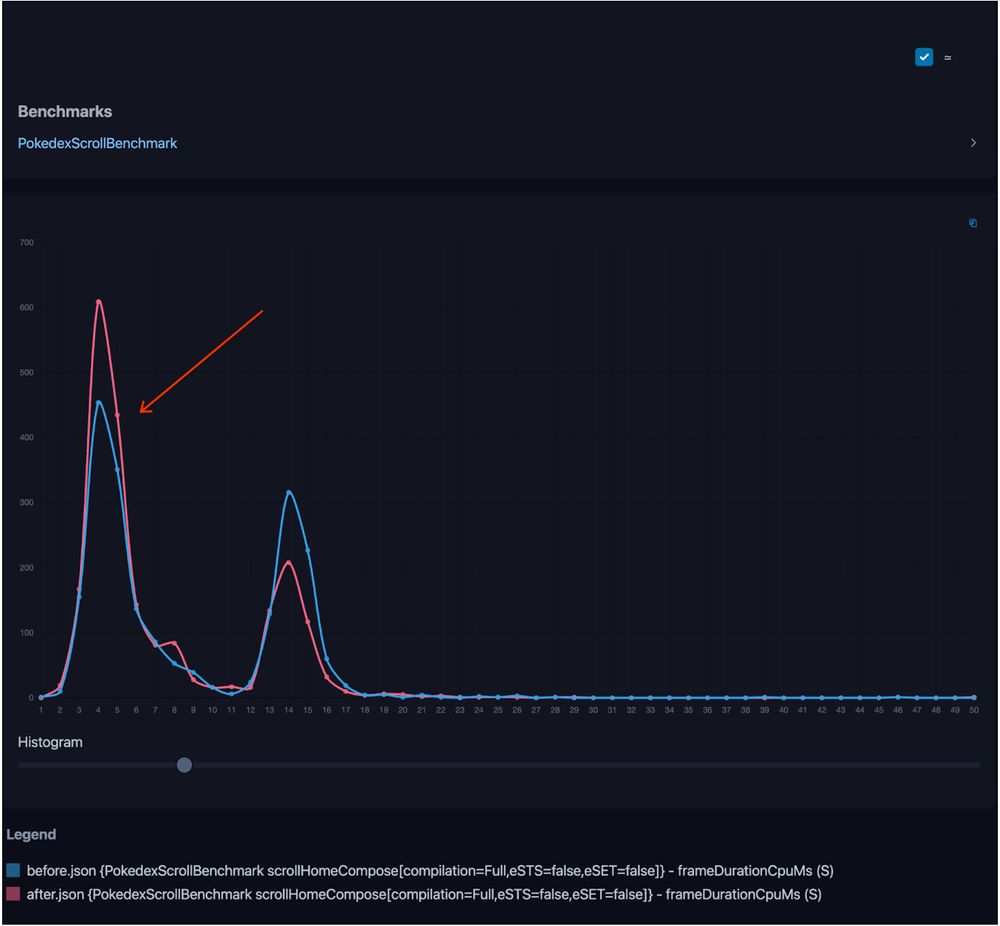Click the copy chart icon above the graph
The image size is (1000, 926).
click(x=973, y=223)
